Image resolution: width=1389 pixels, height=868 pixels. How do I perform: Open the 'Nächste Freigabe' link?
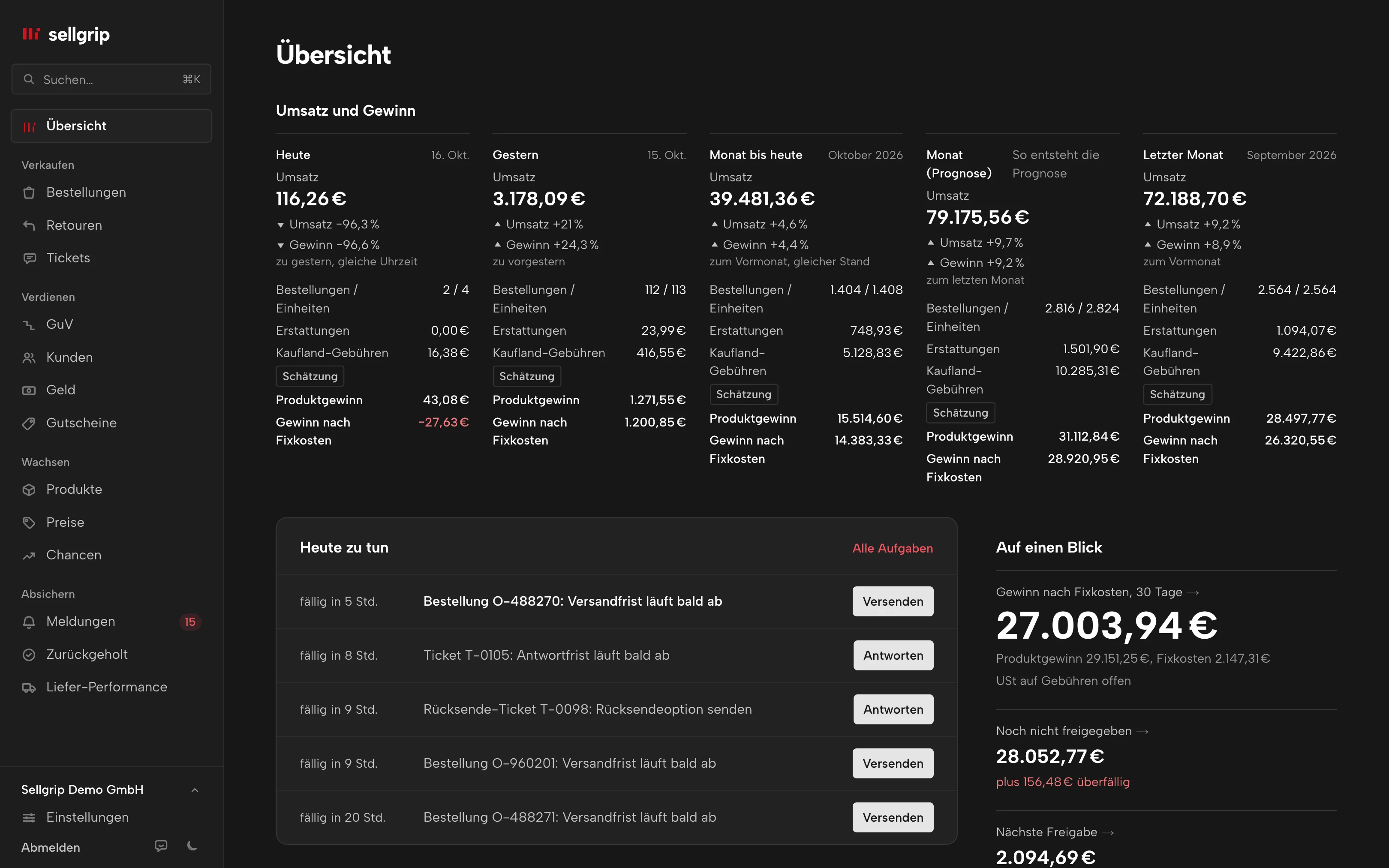[x=1055, y=832]
